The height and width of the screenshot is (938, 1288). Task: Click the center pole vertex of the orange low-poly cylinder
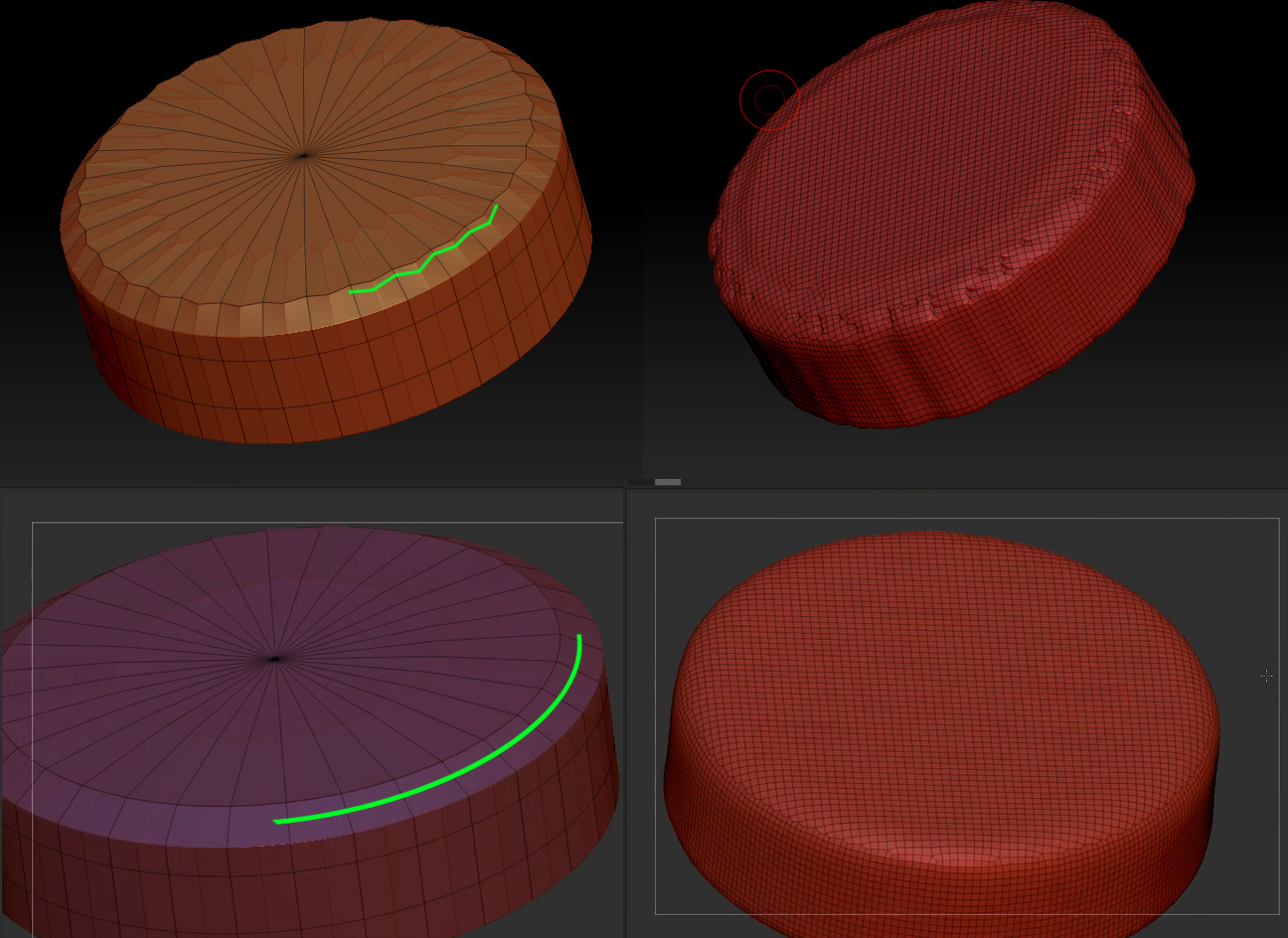pyautogui.click(x=304, y=155)
